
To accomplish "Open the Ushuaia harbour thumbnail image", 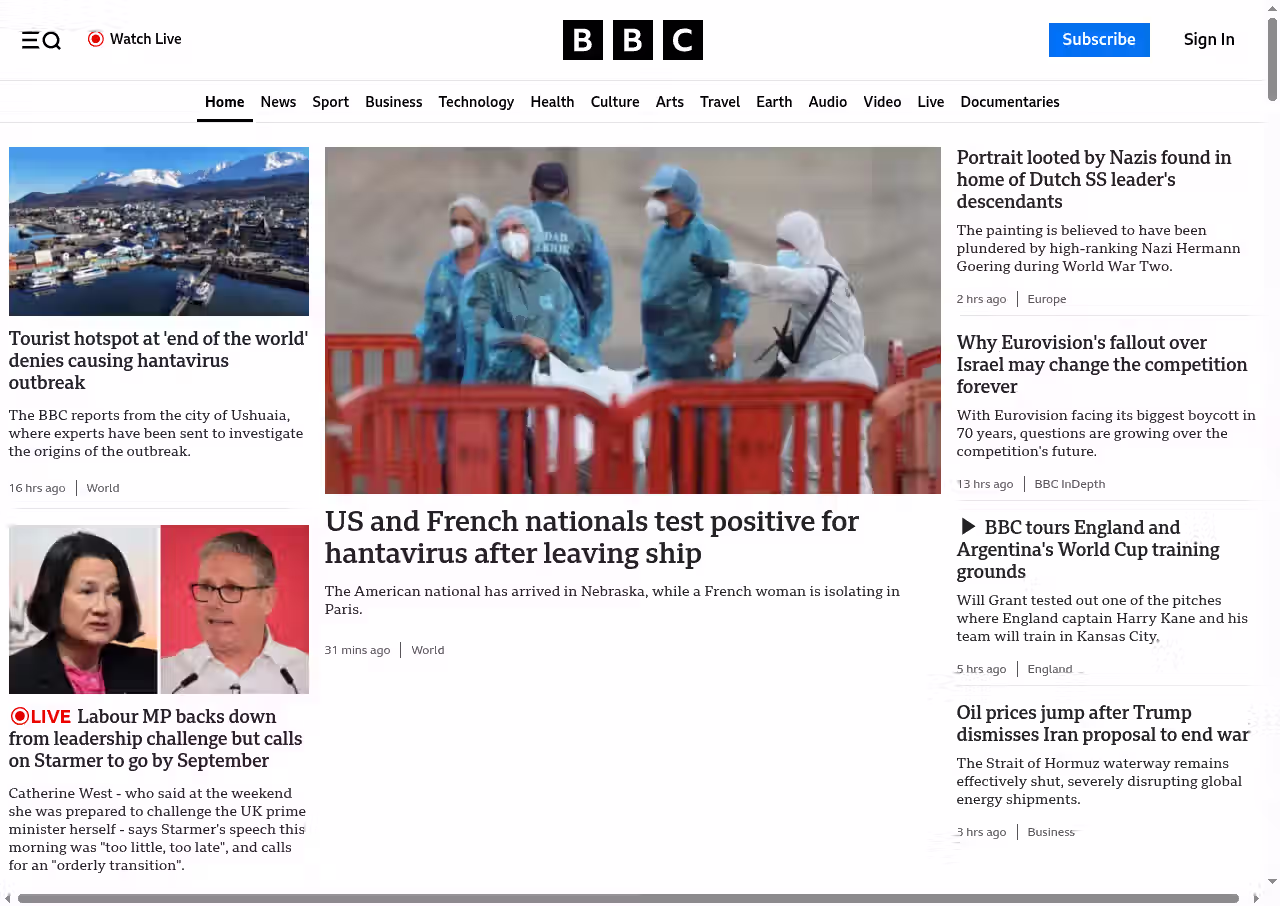I will (x=159, y=231).
